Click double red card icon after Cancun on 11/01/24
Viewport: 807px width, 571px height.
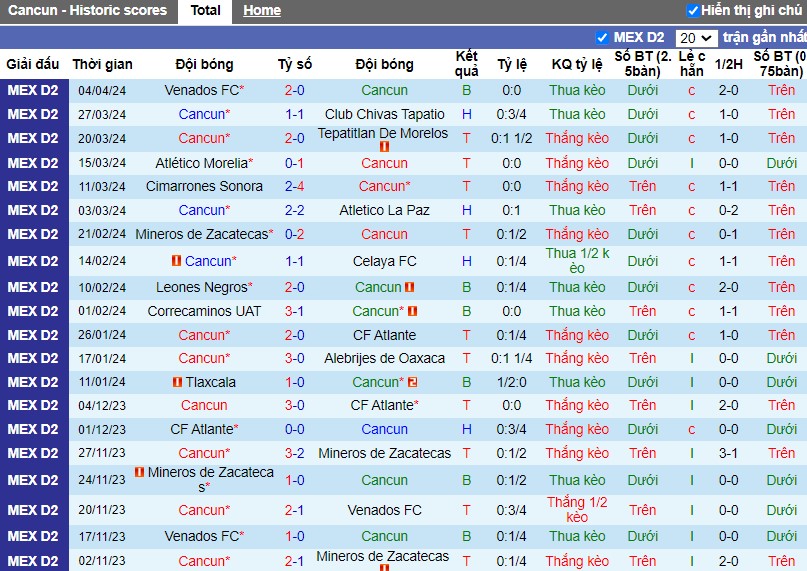click(412, 382)
